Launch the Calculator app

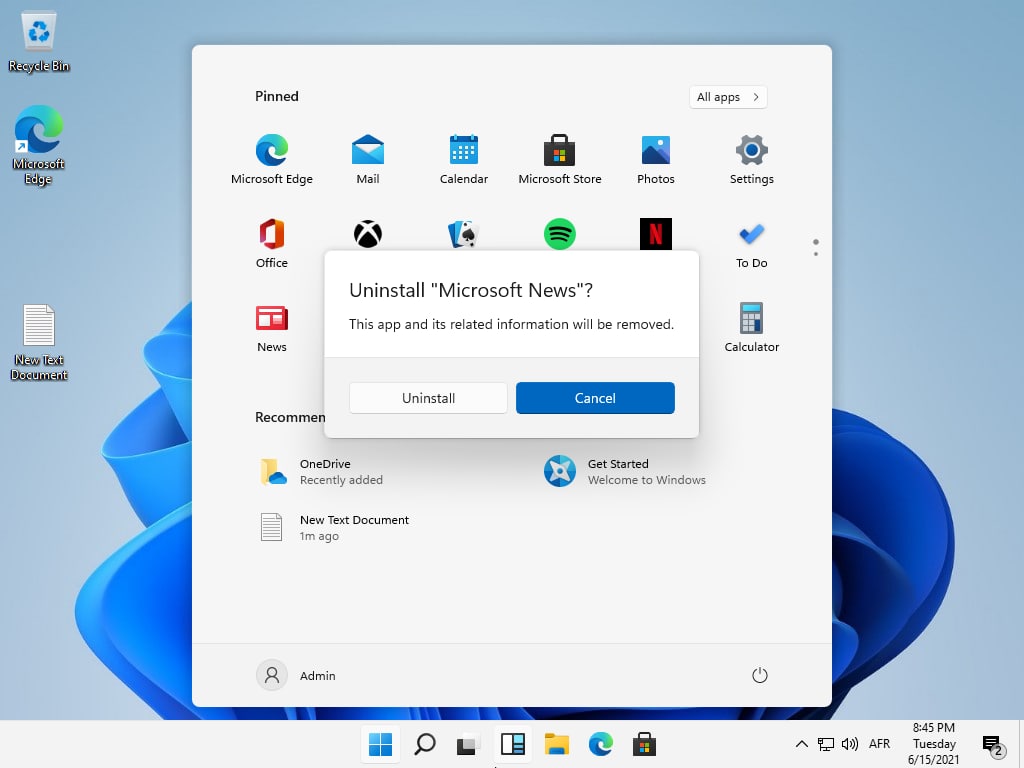tap(752, 328)
